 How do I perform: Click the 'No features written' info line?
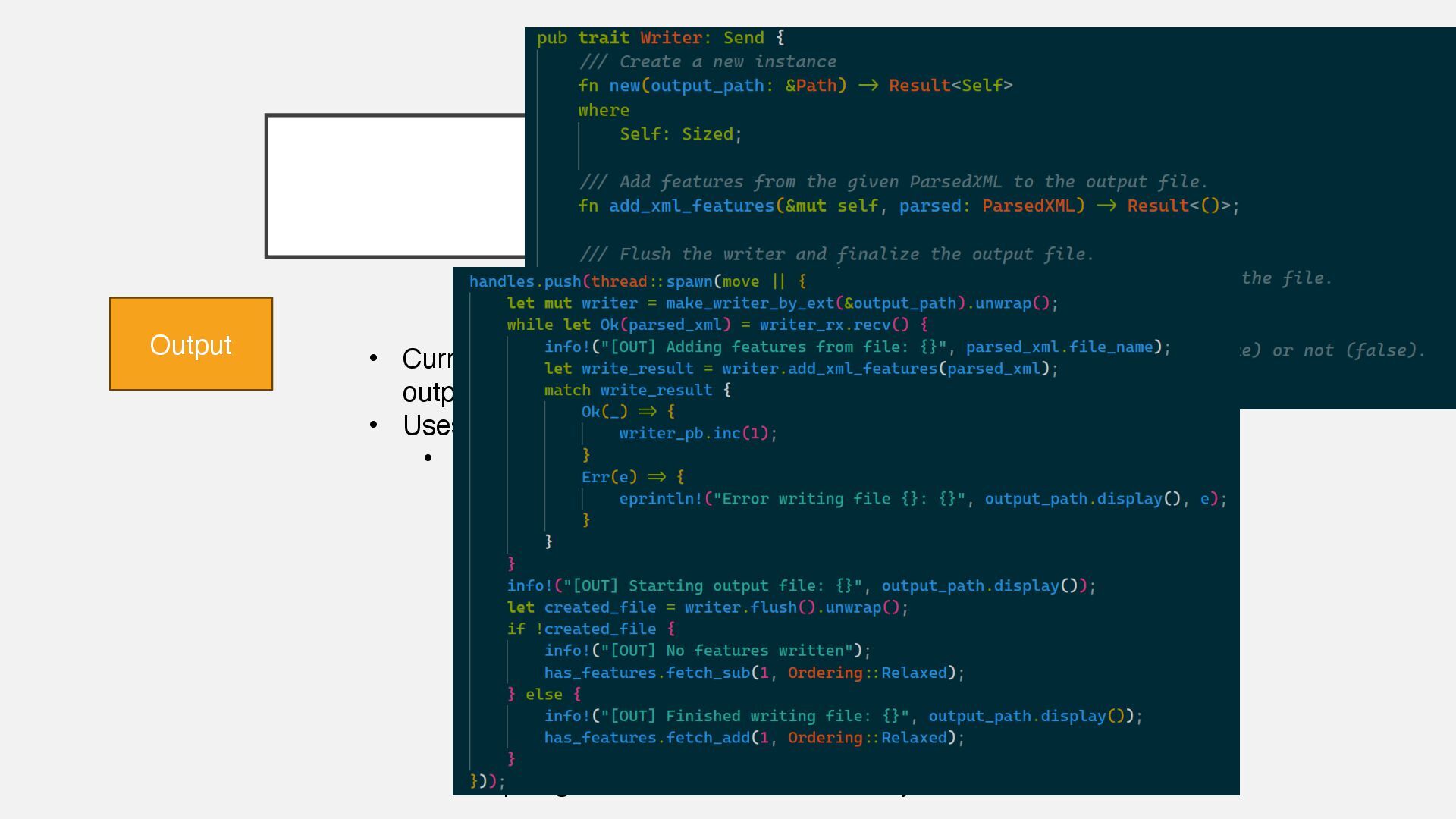(707, 651)
